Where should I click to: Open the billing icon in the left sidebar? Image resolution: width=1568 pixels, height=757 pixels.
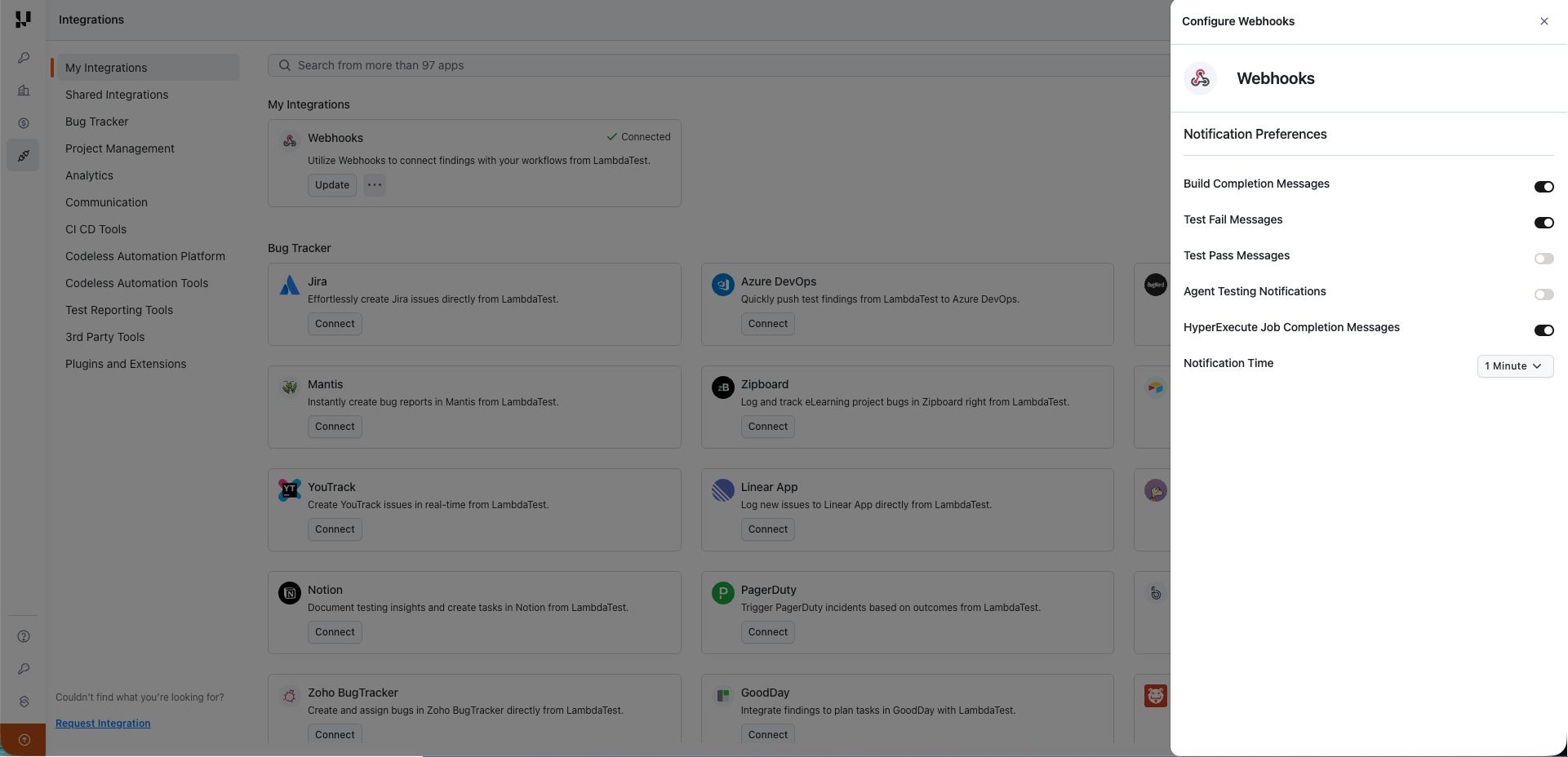[x=23, y=122]
